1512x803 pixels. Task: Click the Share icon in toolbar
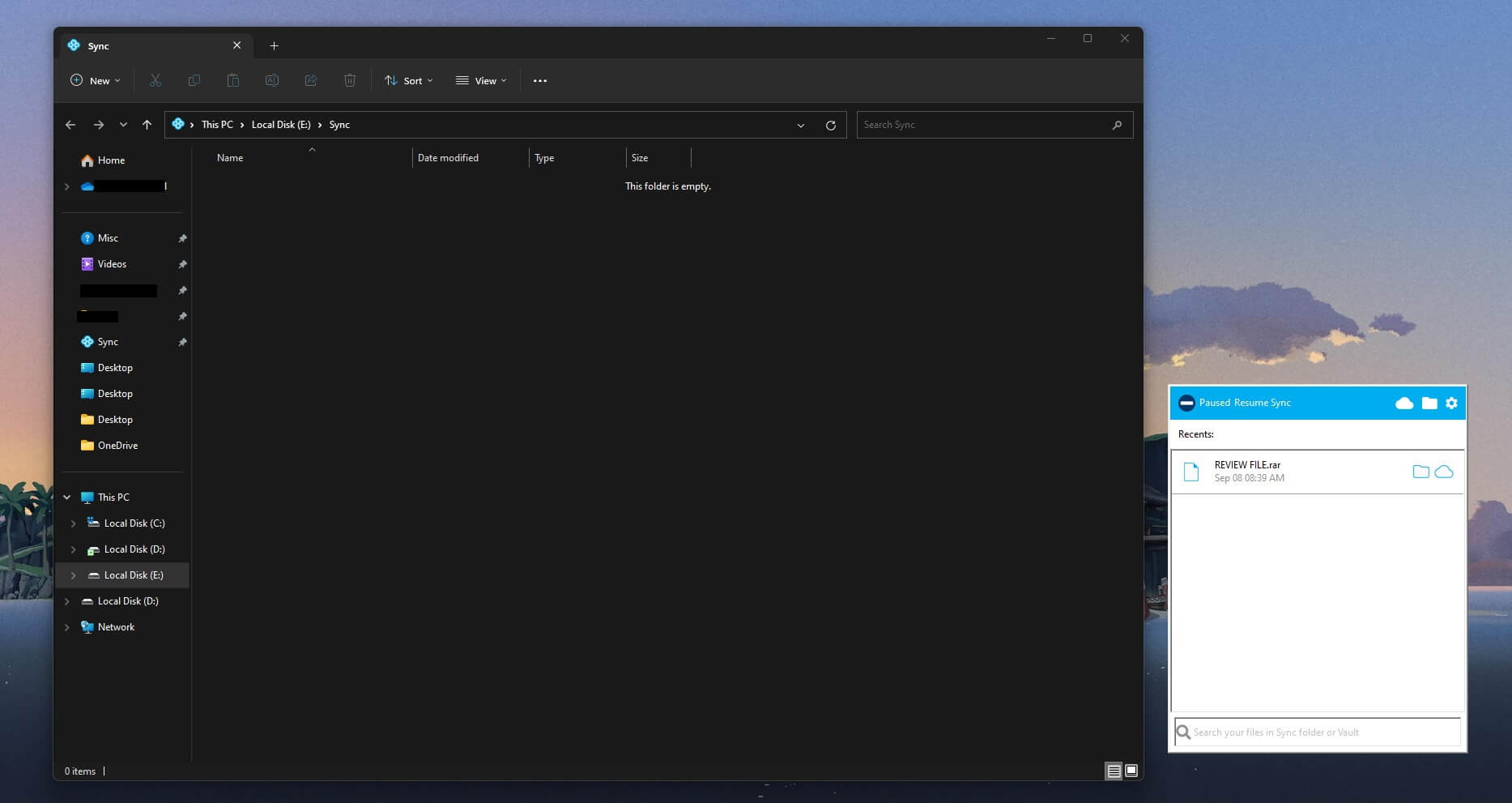(x=311, y=80)
